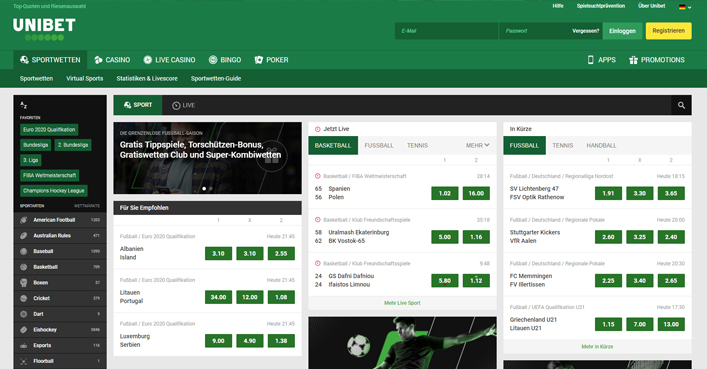Click the Unibet logo
The height and width of the screenshot is (369, 707).
click(44, 29)
